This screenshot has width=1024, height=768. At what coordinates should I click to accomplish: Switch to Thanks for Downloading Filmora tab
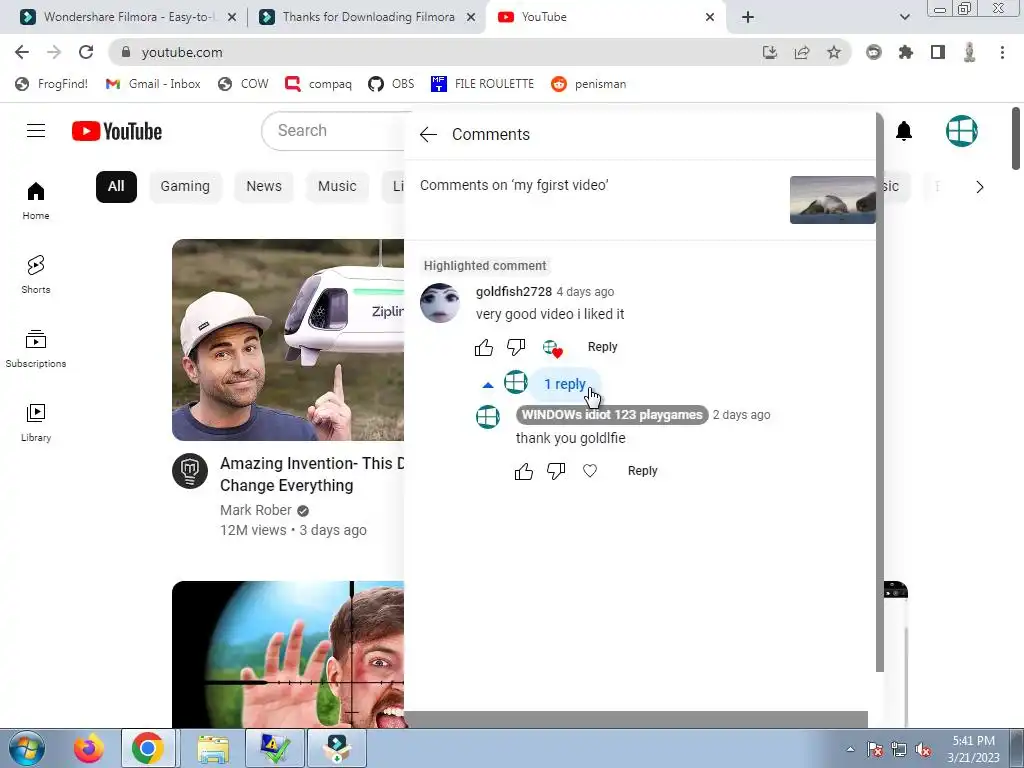(368, 17)
